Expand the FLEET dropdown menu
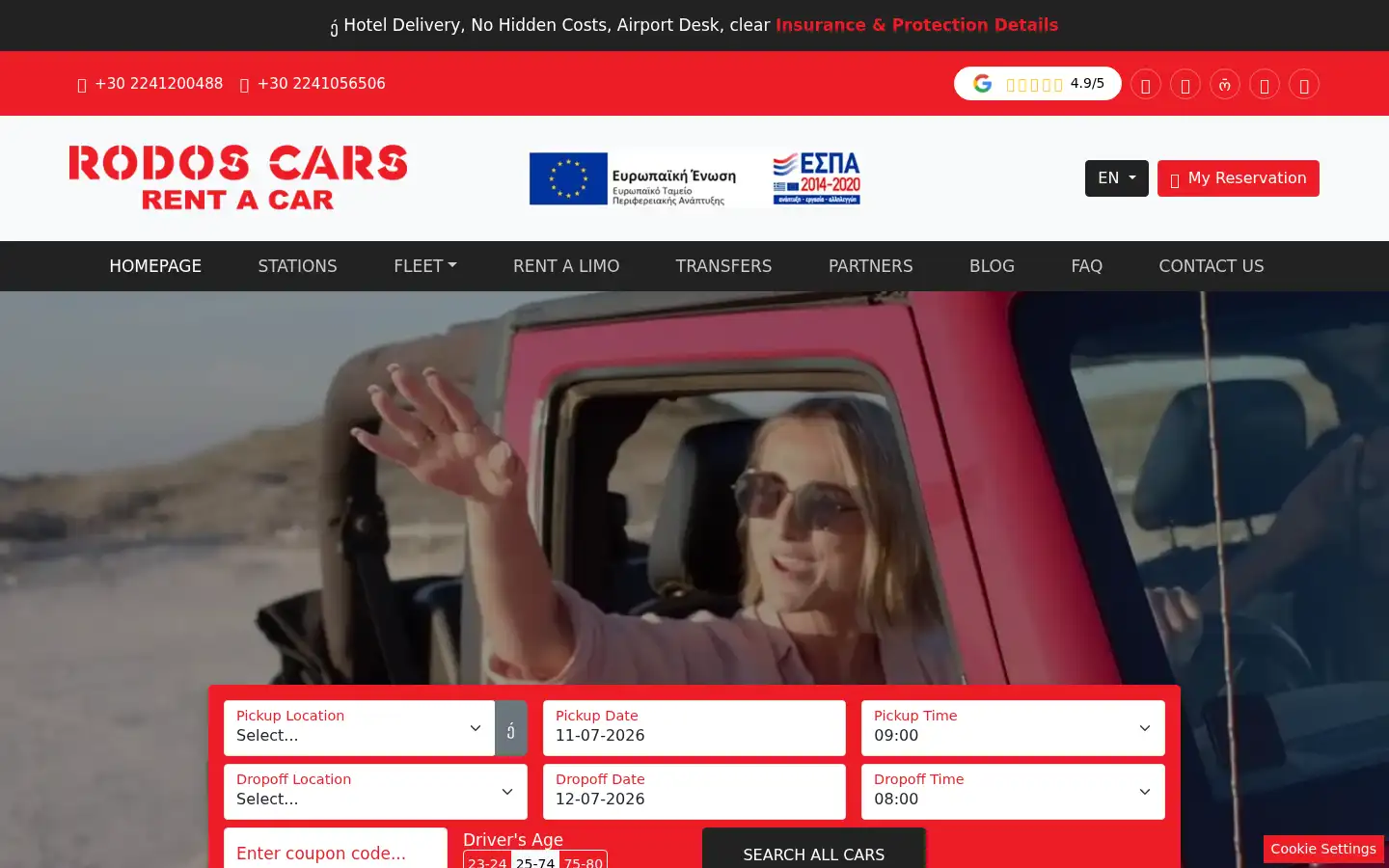1389x868 pixels. 425,266
